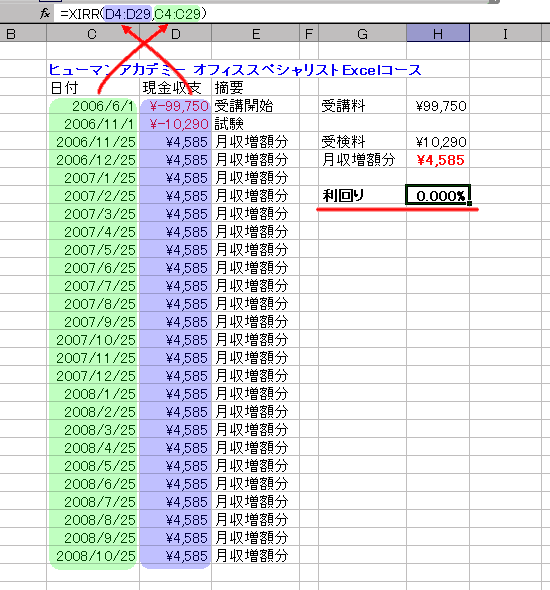The width and height of the screenshot is (550, 590).
Task: Select the date cell 2007/8/25
Action: click(93, 304)
